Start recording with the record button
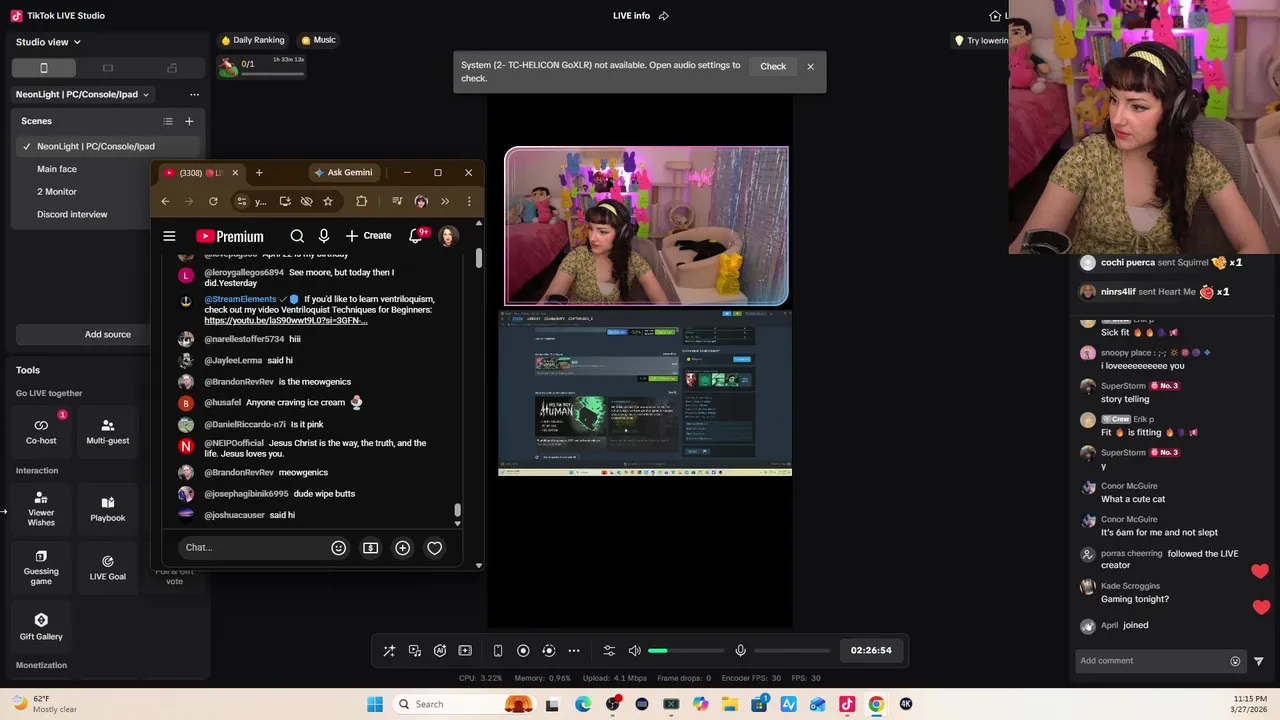Image resolution: width=1280 pixels, height=720 pixels. (x=523, y=650)
